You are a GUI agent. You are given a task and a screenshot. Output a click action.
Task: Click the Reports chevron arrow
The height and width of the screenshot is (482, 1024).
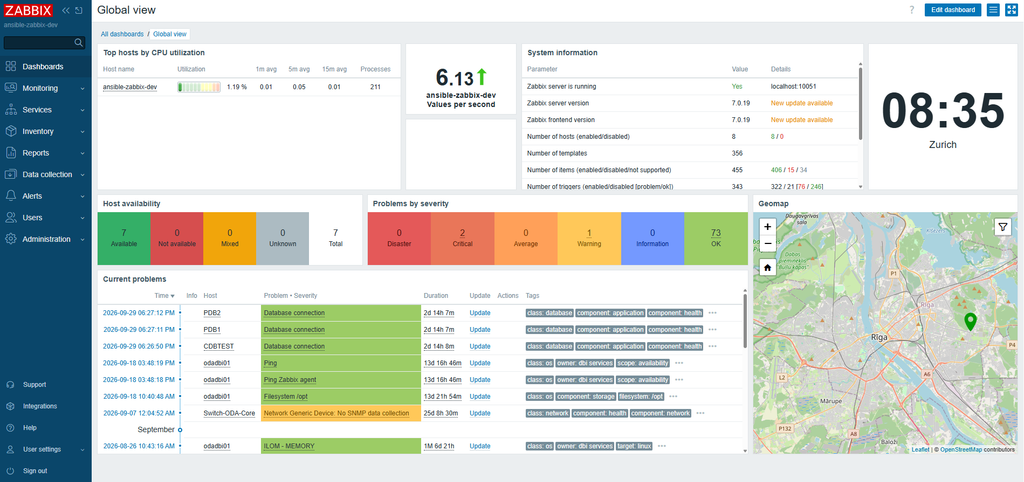point(82,153)
